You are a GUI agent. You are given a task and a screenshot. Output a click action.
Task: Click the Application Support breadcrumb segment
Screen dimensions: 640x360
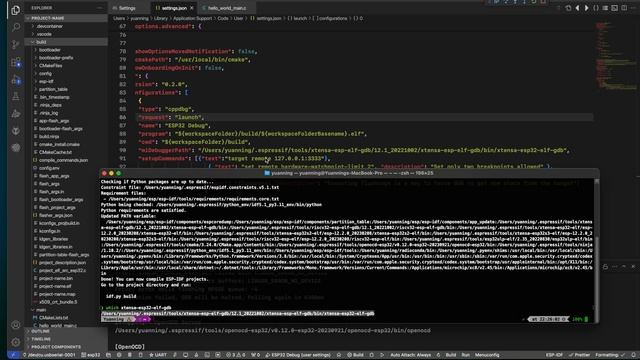coord(193,18)
